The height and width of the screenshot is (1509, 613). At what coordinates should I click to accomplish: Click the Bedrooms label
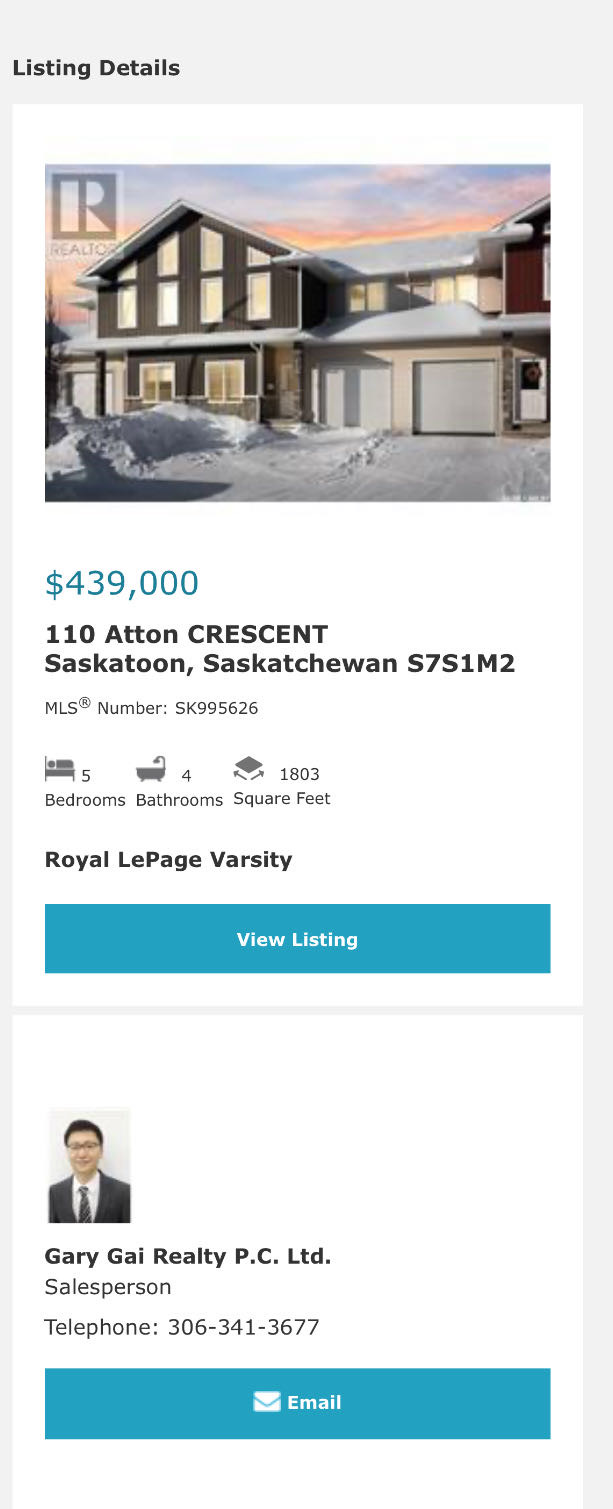tap(85, 800)
